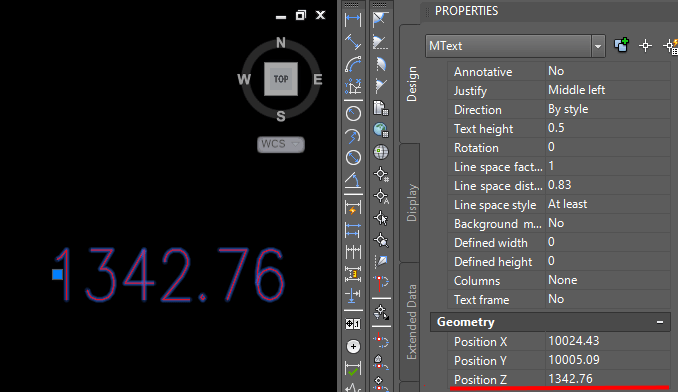Select the Linear dimension tool
678x392 pixels.
[x=353, y=19]
